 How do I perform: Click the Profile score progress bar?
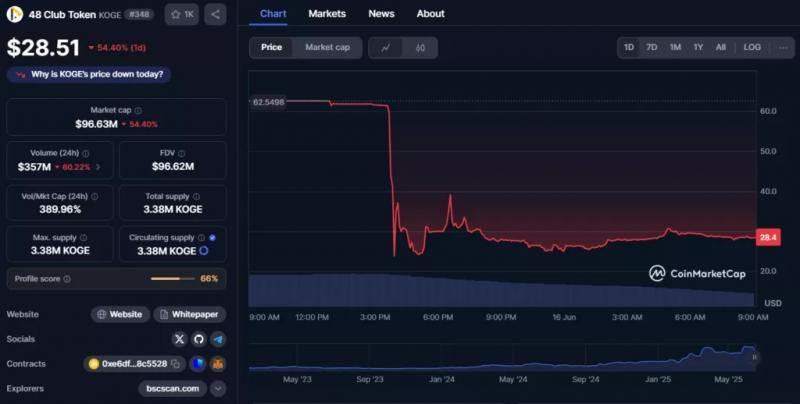coord(173,279)
